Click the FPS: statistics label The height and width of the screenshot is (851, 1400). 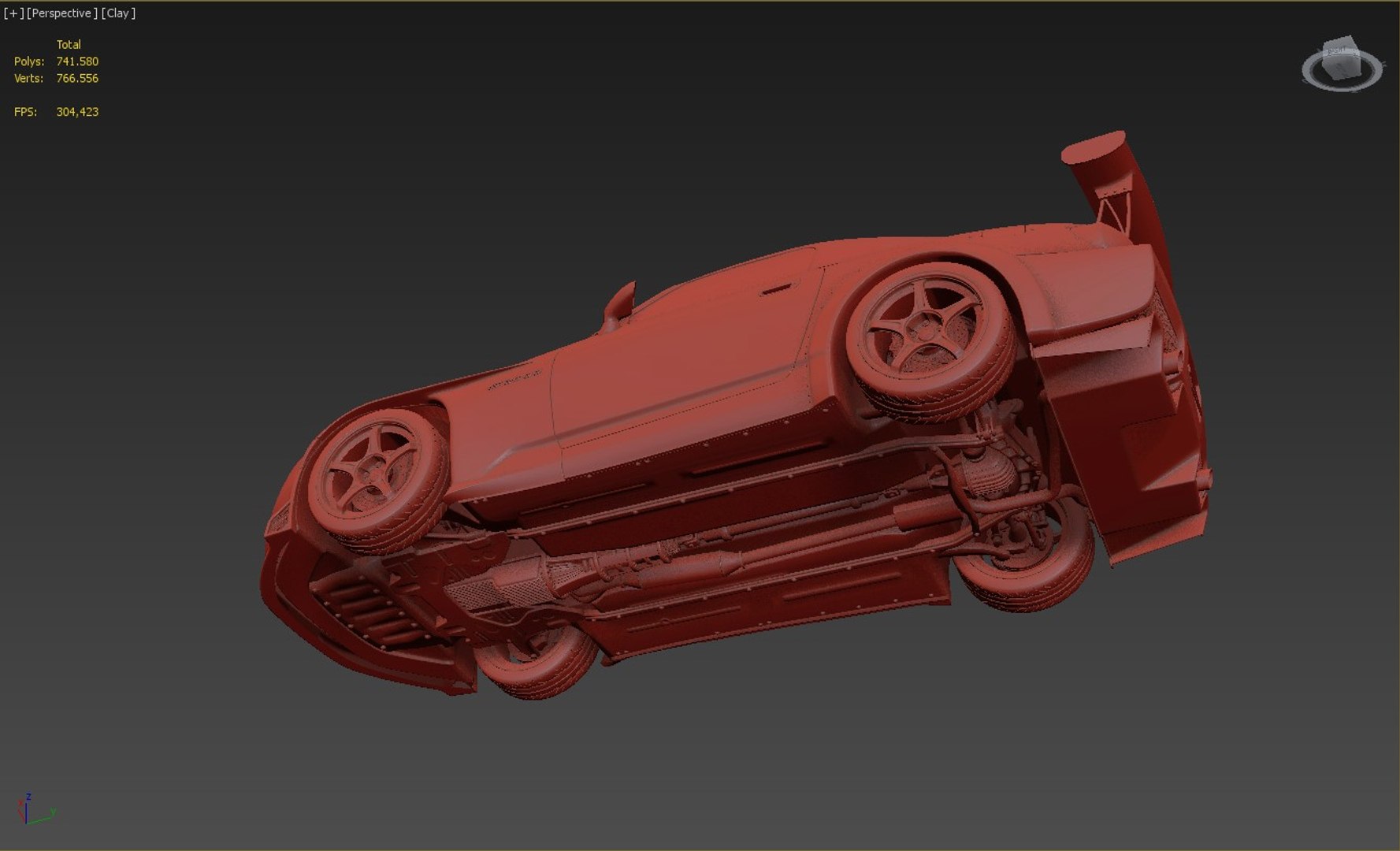pyautogui.click(x=25, y=112)
